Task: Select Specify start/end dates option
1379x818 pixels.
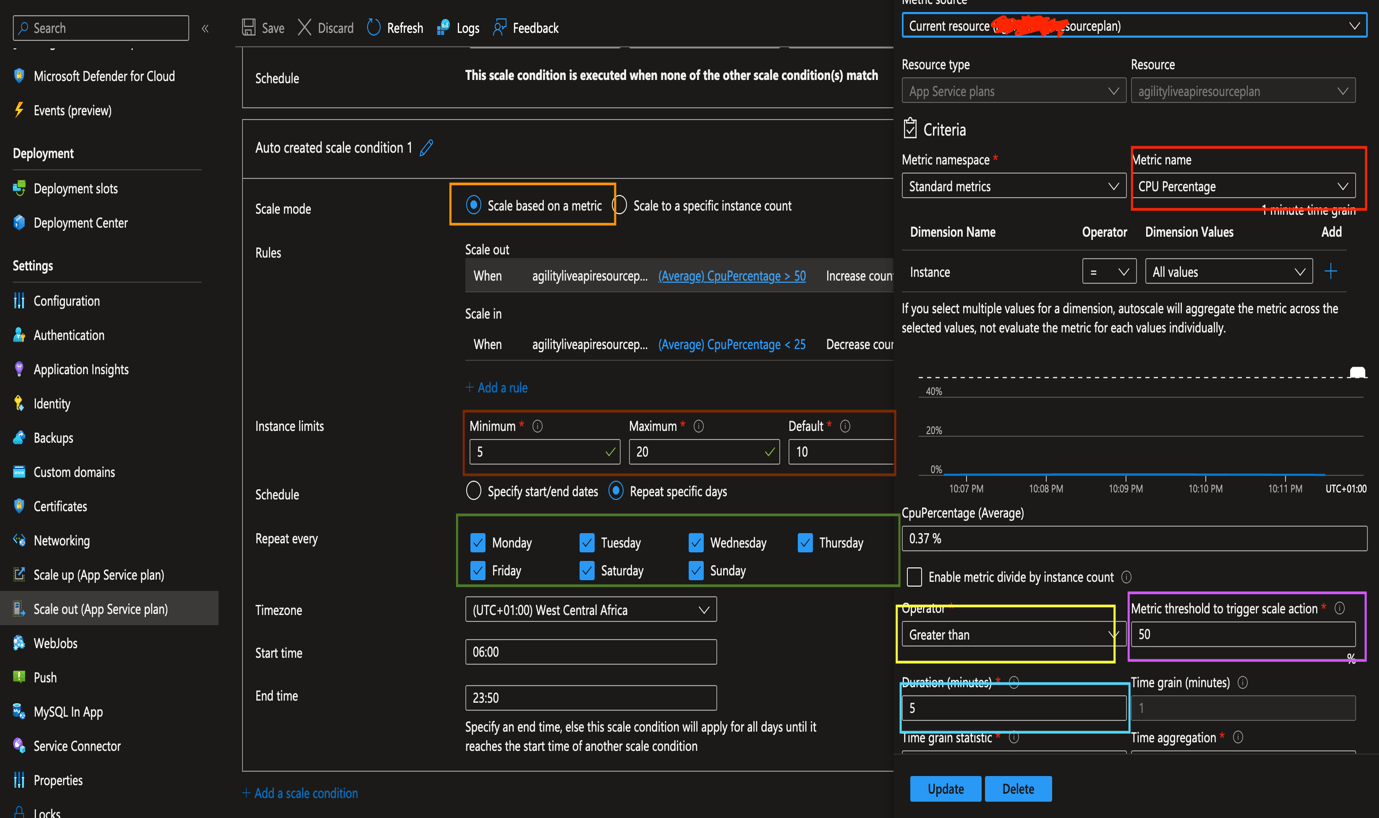Action: click(x=474, y=491)
